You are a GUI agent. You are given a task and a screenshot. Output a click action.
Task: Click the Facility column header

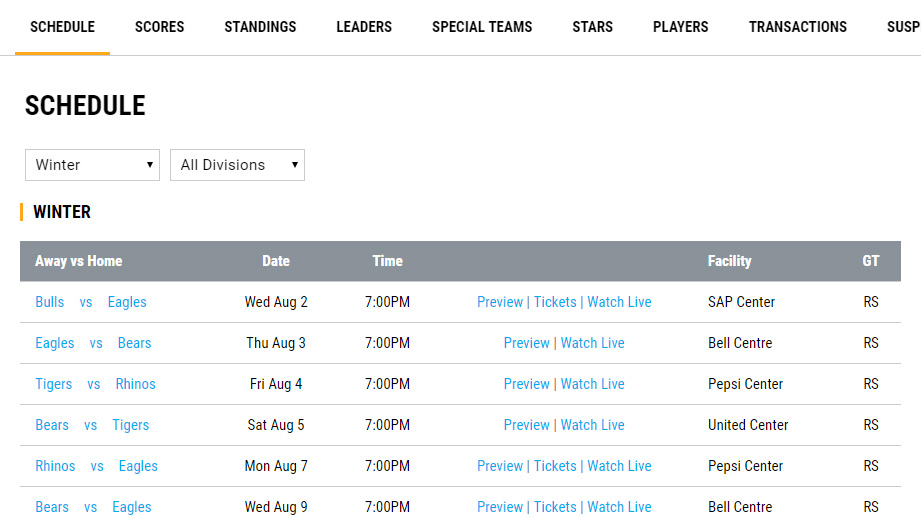pyautogui.click(x=729, y=261)
